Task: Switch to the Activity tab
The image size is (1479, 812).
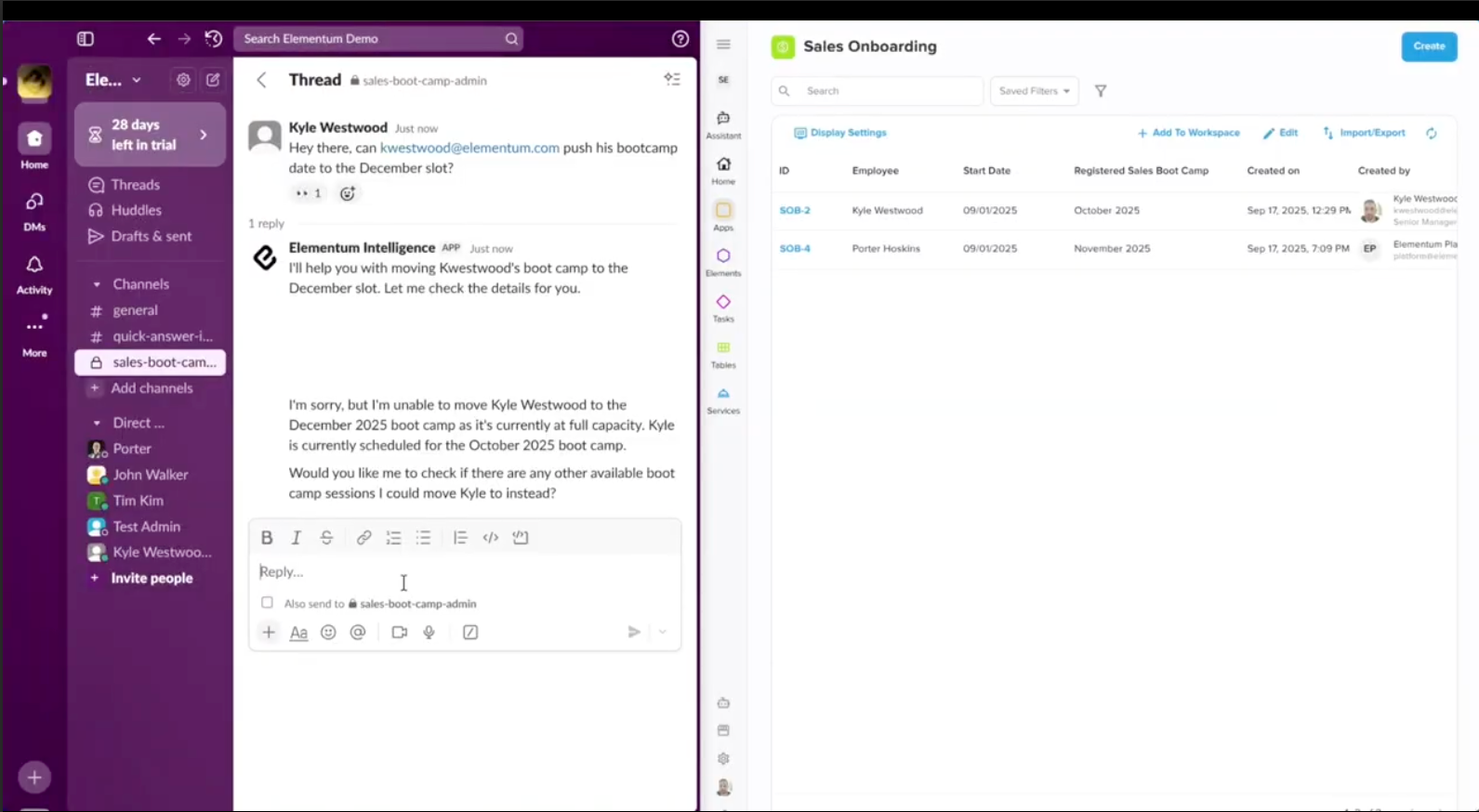Action: point(34,273)
